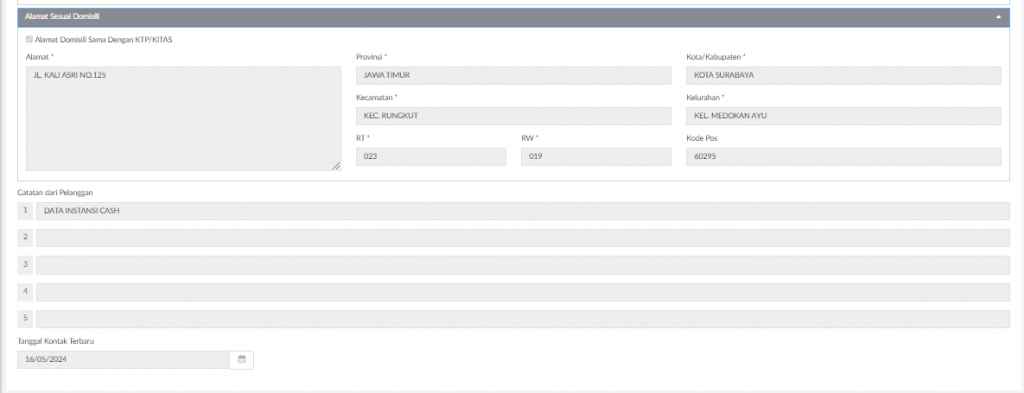Click the empty customer note field 2
The width and height of the screenshot is (1024, 393).
(x=523, y=238)
